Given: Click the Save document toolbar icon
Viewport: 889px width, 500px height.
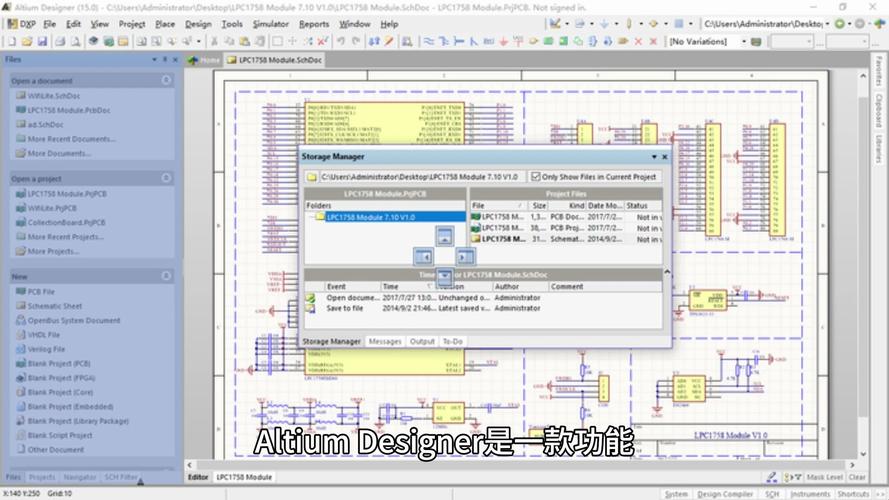Looking at the screenshot, I should pyautogui.click(x=42, y=41).
